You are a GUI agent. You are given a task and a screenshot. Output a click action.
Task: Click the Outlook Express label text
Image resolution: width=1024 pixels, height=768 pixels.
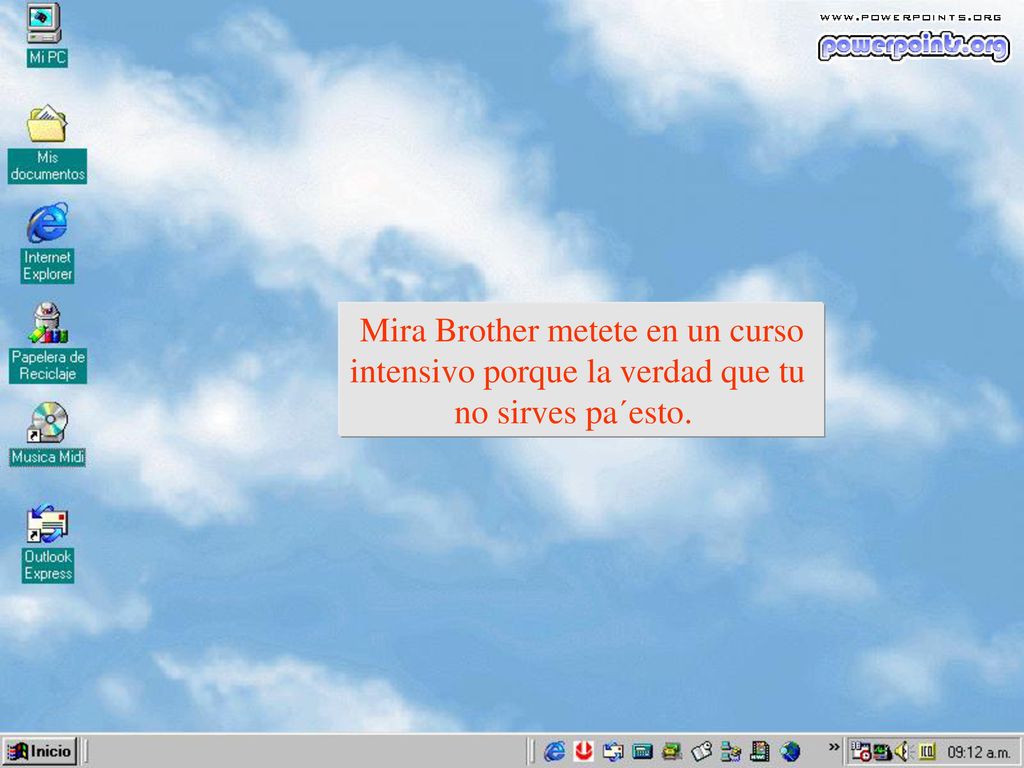click(48, 565)
